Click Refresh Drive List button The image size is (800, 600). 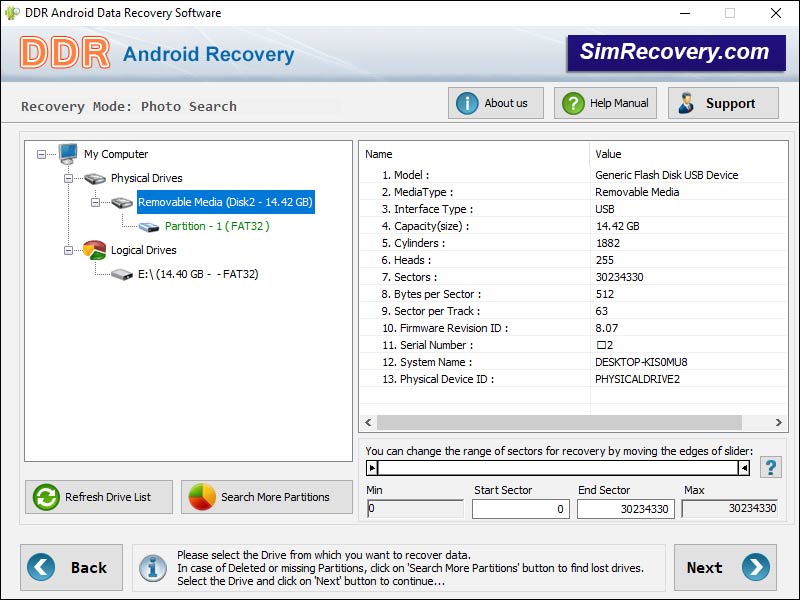coord(99,497)
